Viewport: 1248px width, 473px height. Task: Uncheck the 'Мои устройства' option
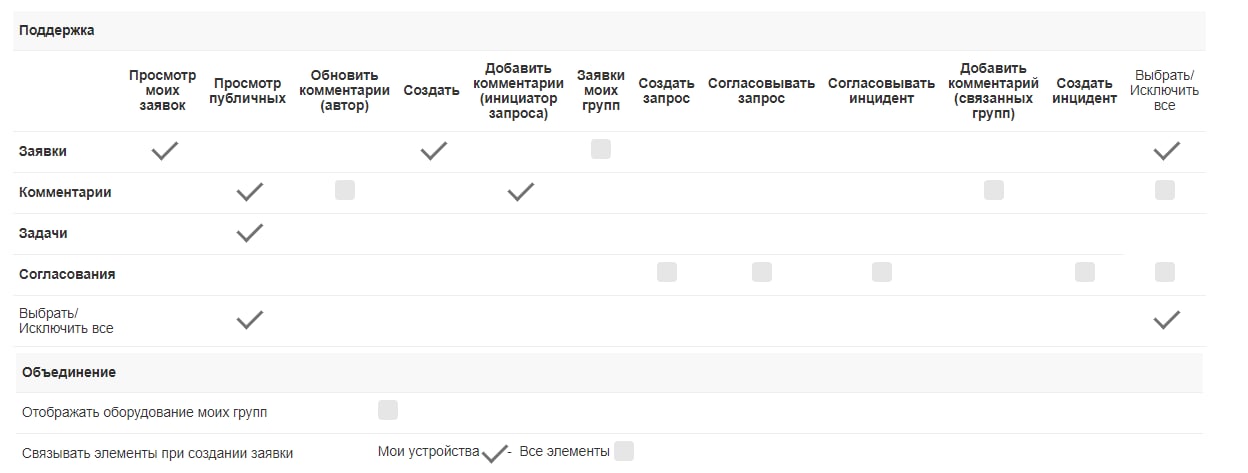(x=493, y=454)
